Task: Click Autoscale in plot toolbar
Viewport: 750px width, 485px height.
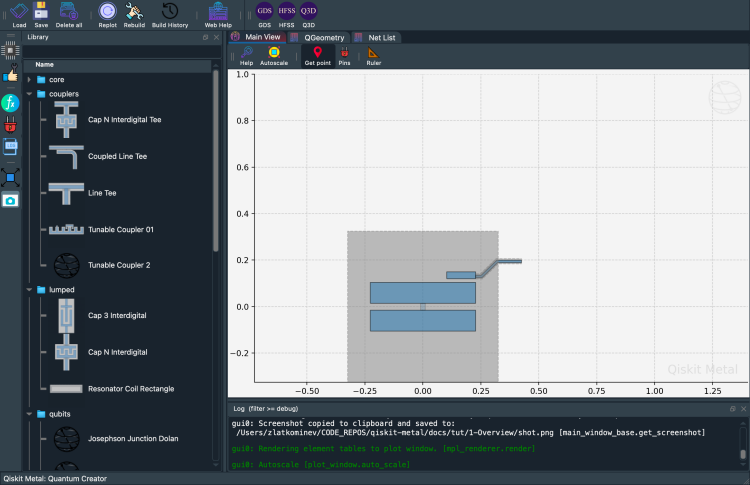Action: (274, 55)
